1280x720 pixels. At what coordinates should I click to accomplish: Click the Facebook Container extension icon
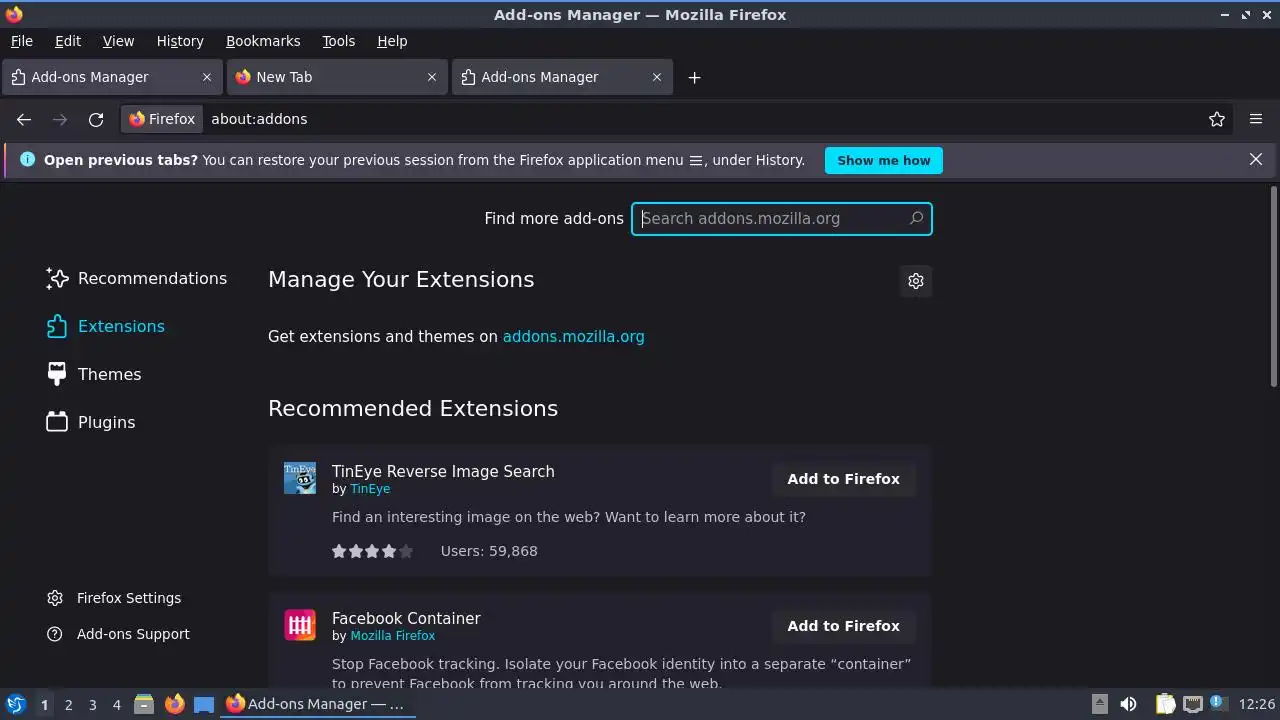pyautogui.click(x=300, y=625)
